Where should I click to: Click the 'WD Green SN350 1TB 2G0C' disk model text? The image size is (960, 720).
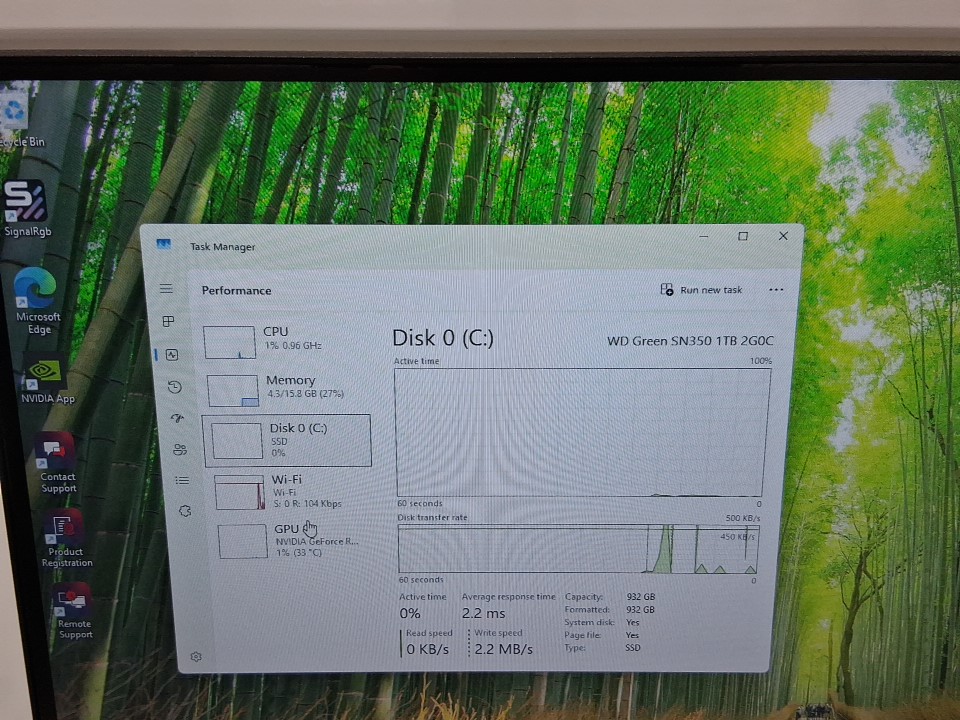coord(690,340)
